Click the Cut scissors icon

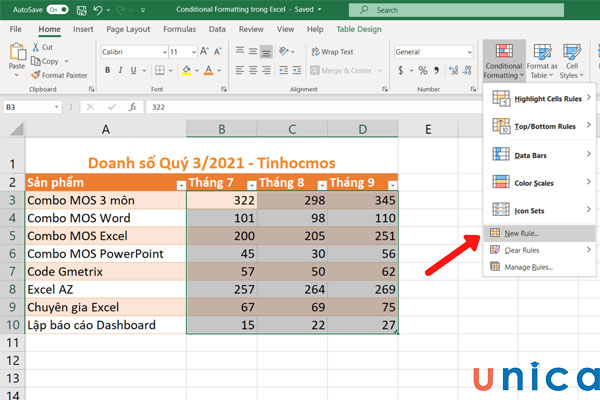(34, 47)
